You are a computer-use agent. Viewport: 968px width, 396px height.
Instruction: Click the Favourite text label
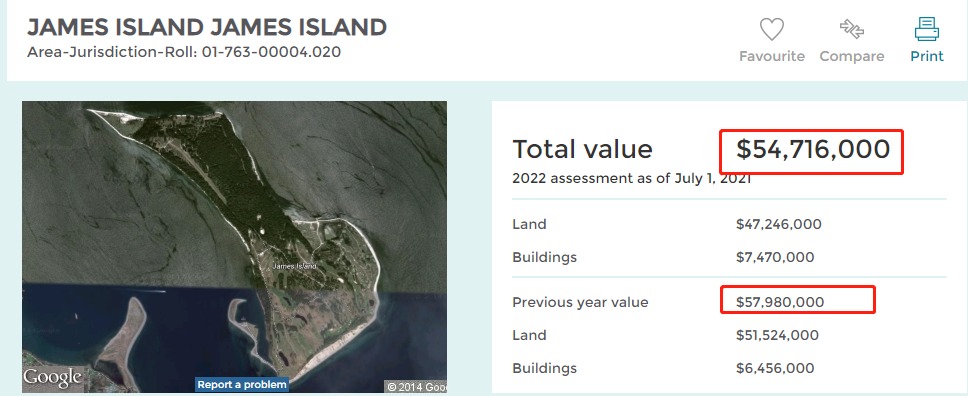pos(772,56)
